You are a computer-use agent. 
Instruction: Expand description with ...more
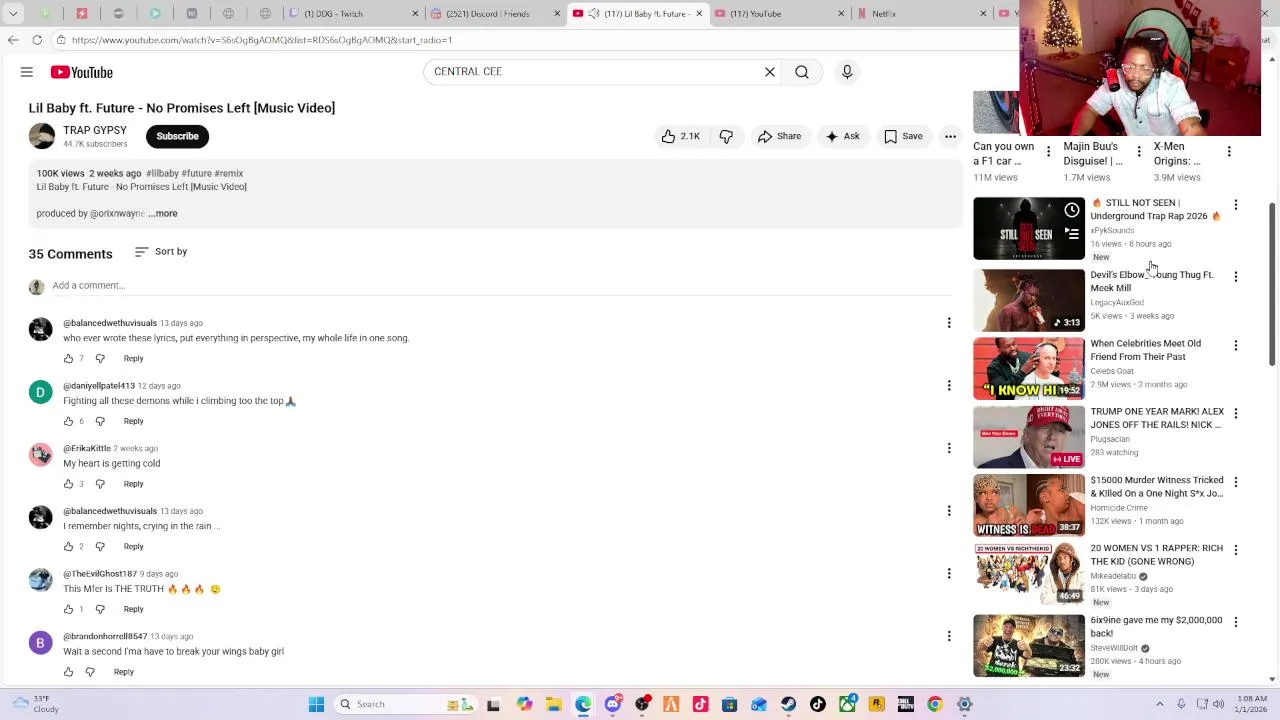(164, 213)
